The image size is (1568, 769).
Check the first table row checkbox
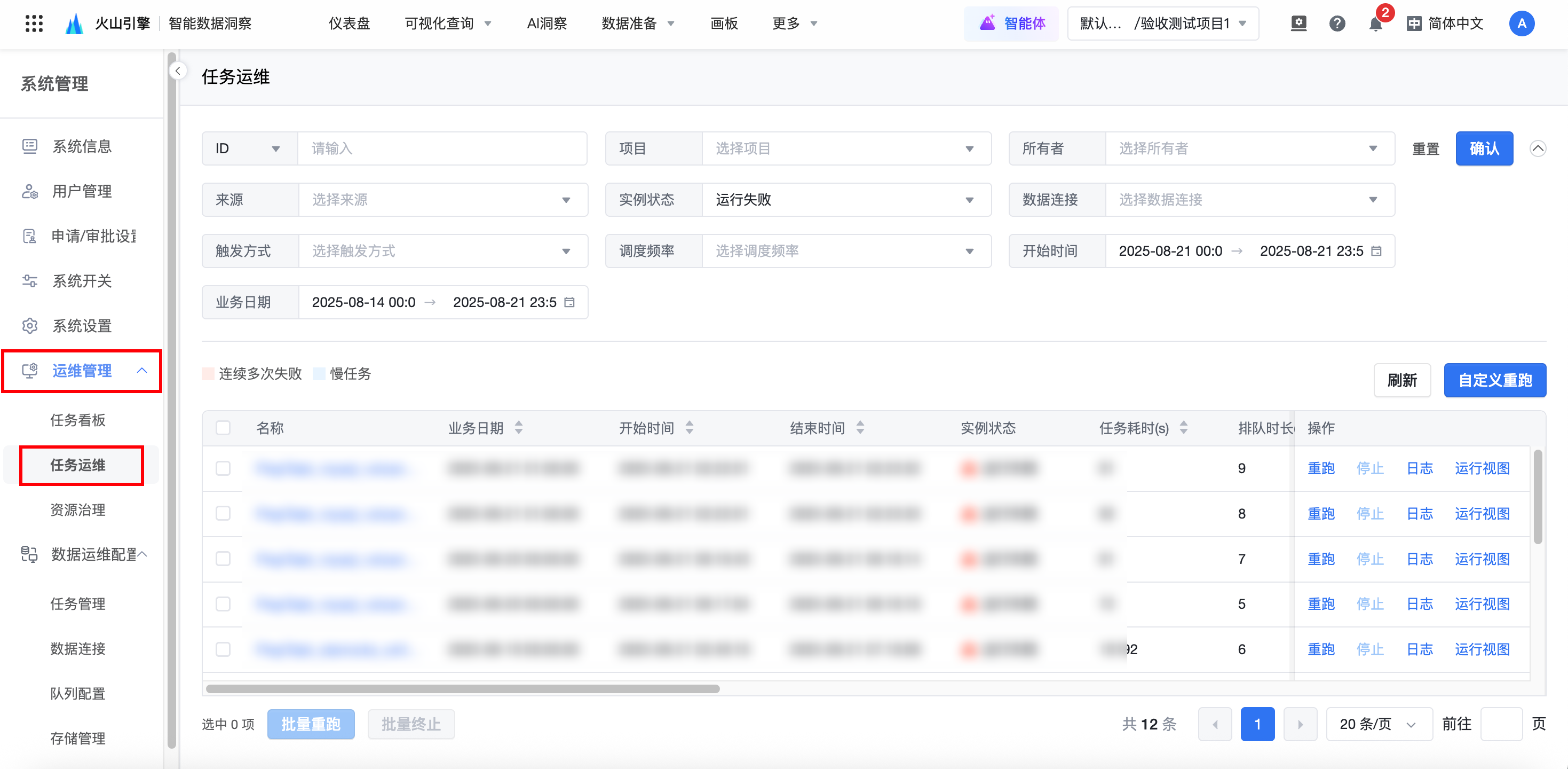[224, 468]
